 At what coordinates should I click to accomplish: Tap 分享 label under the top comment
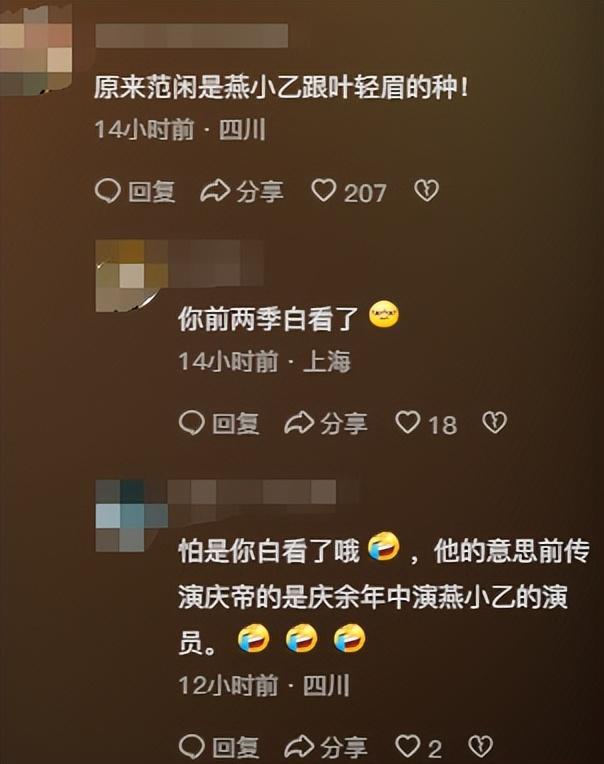click(259, 191)
